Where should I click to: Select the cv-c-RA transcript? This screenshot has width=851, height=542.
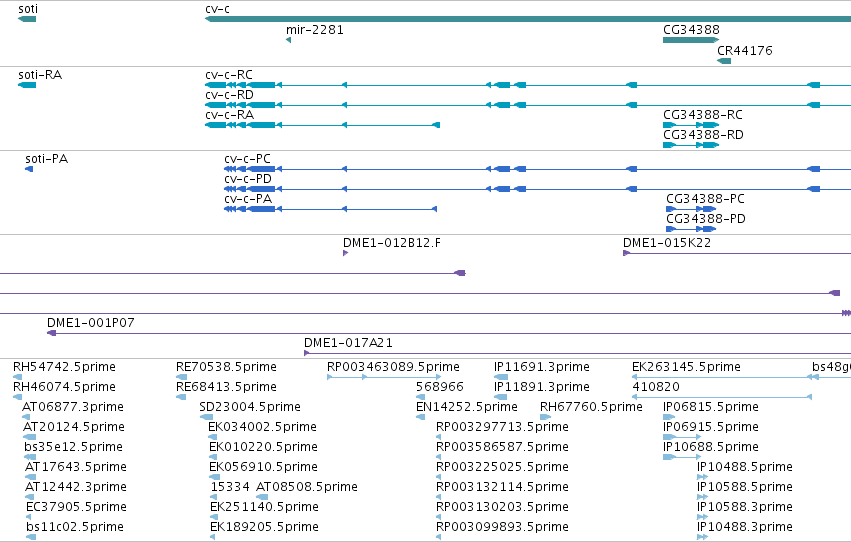point(322,125)
